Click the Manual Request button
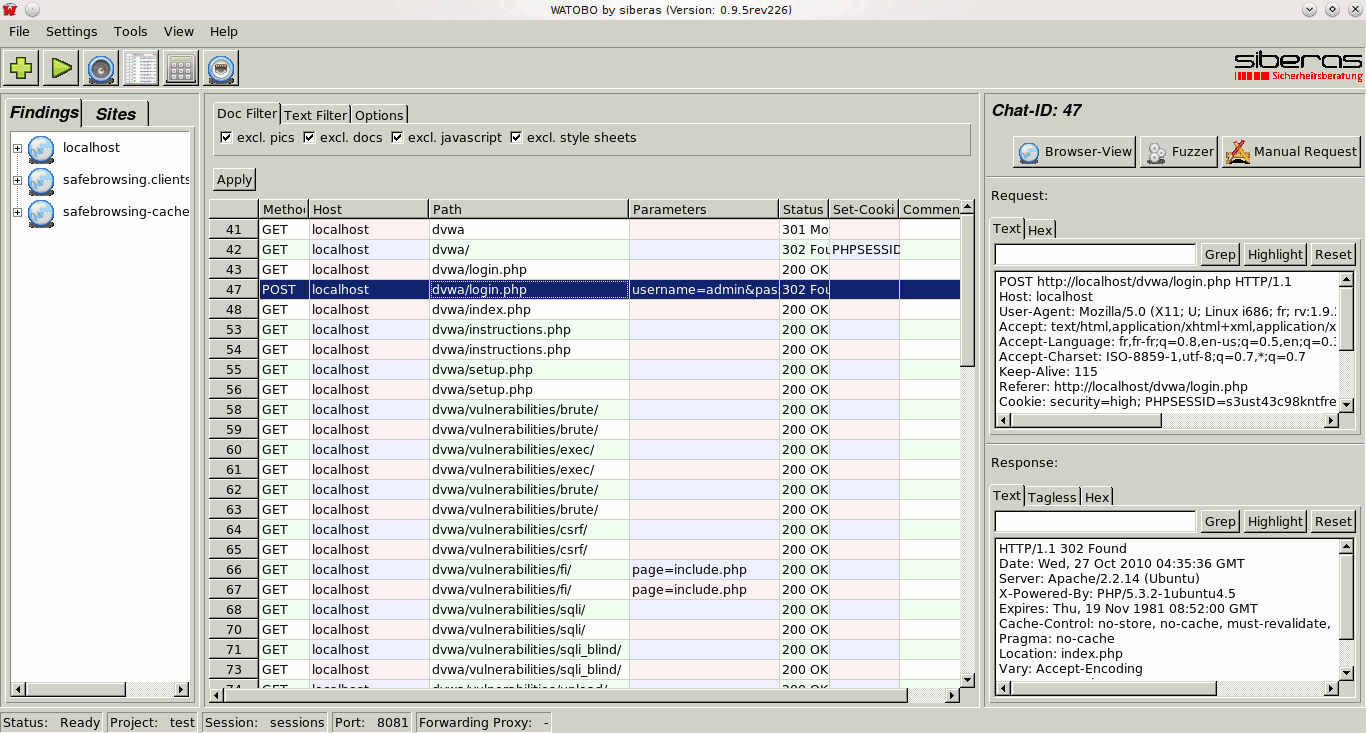 [x=1291, y=152]
